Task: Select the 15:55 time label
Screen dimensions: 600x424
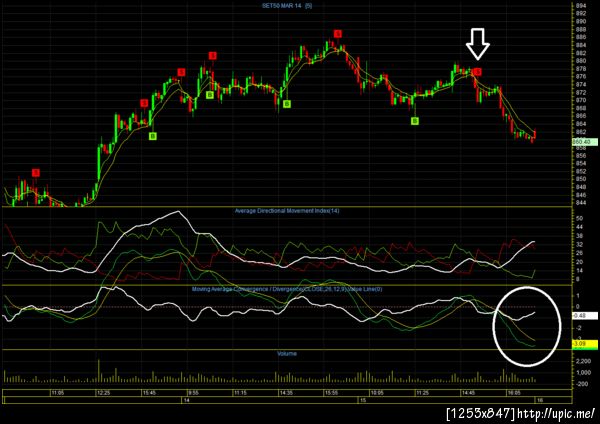Action: coord(331,393)
